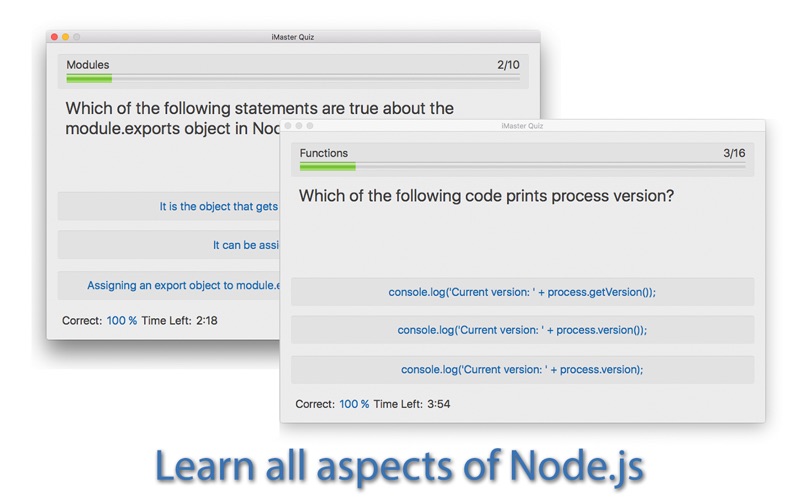This screenshot has height=500, width=800.
Task: Minimize the Modules quiz window with yellow button
Action: click(65, 37)
